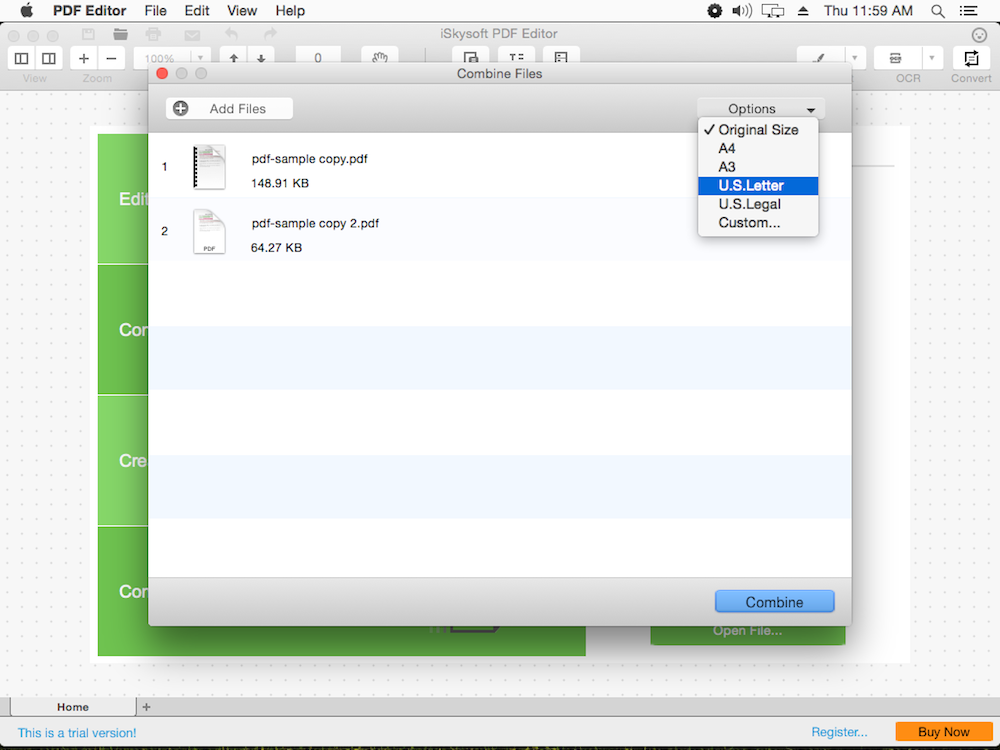Click the print icon in toolbar
The width and height of the screenshot is (1000, 750).
pos(153,34)
